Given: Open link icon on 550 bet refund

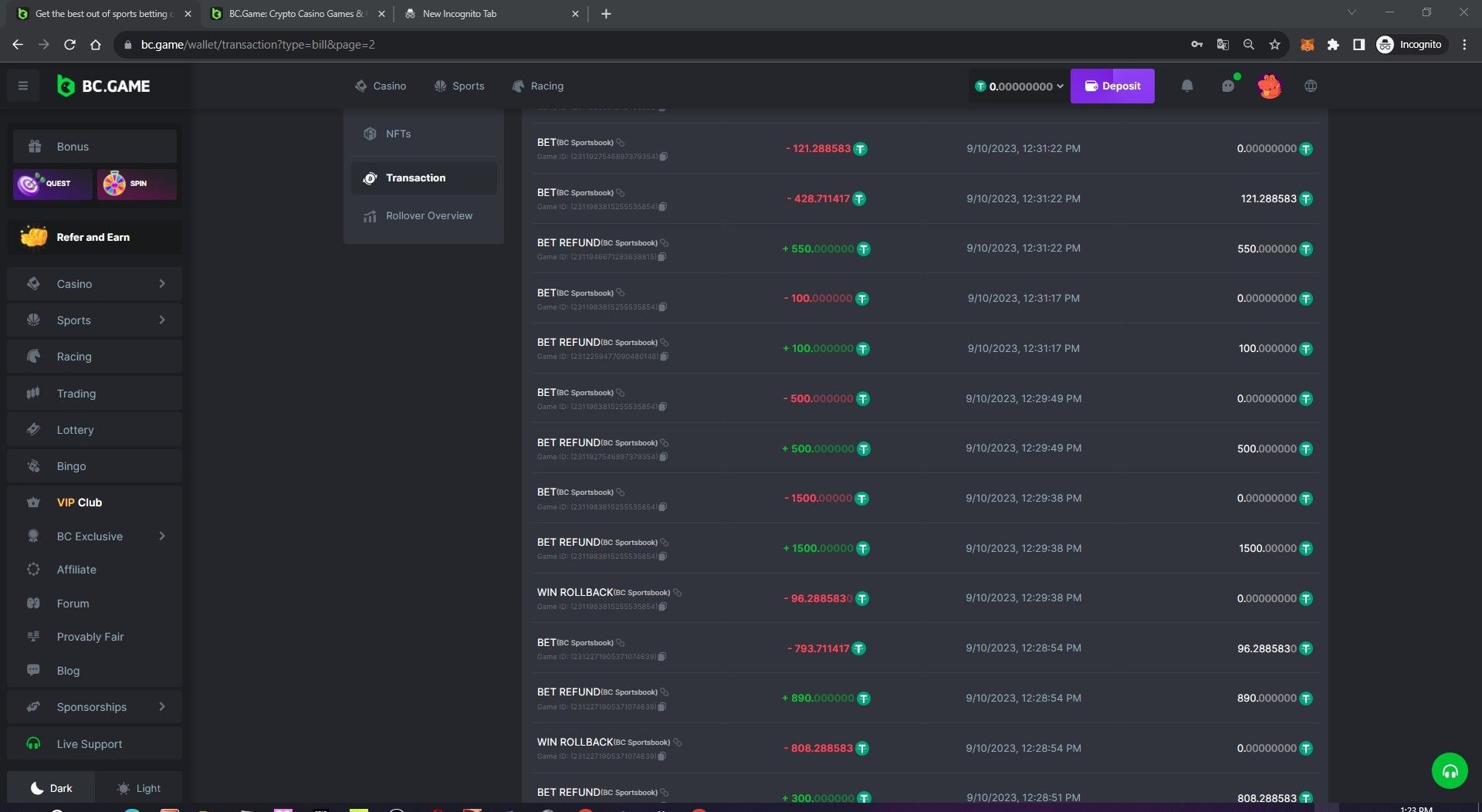Looking at the screenshot, I should (x=665, y=243).
